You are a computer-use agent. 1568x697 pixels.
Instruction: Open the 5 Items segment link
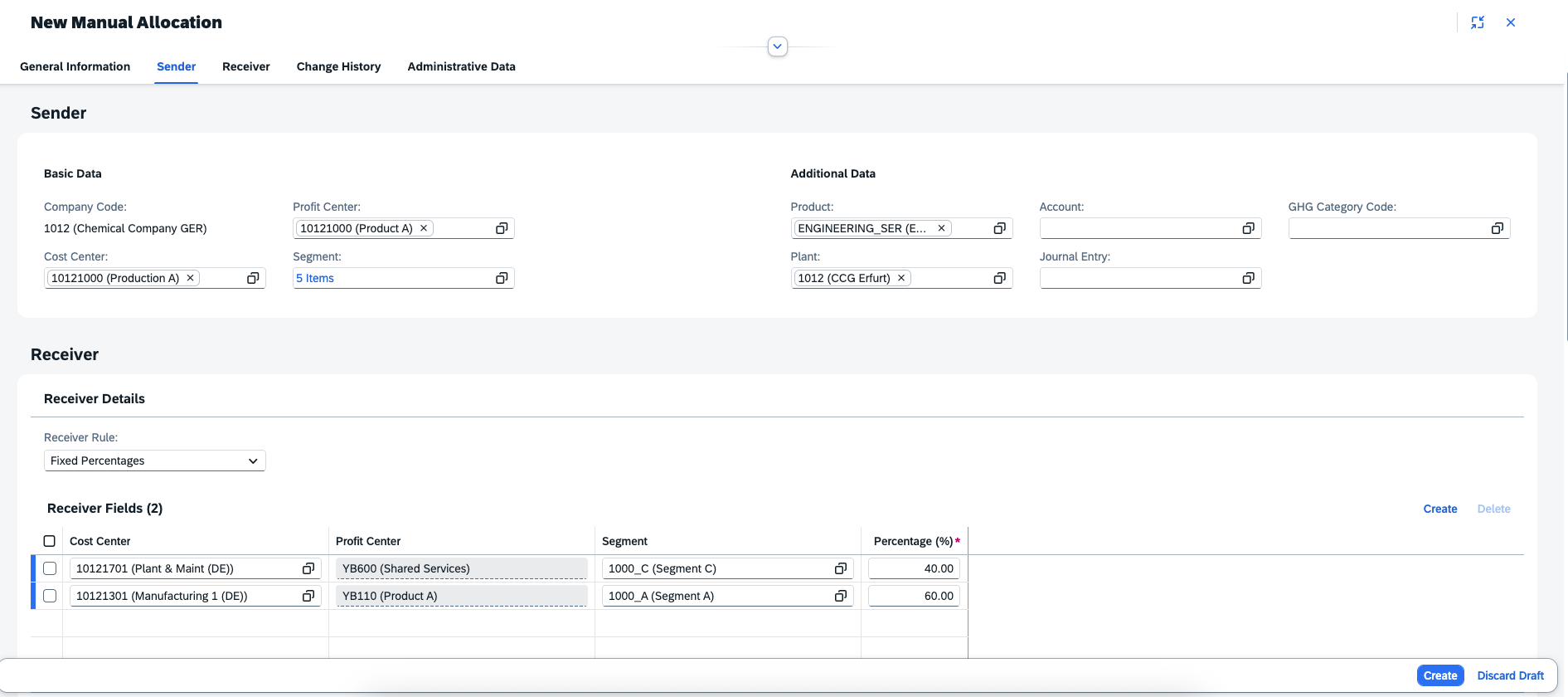tap(315, 278)
